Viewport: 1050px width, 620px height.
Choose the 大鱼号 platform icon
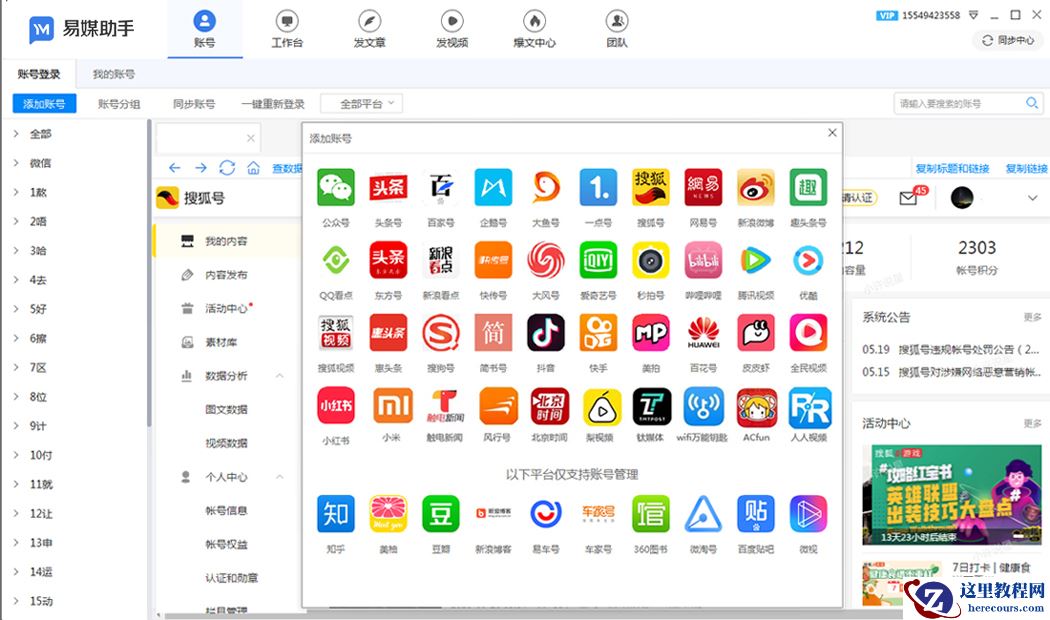(x=546, y=187)
